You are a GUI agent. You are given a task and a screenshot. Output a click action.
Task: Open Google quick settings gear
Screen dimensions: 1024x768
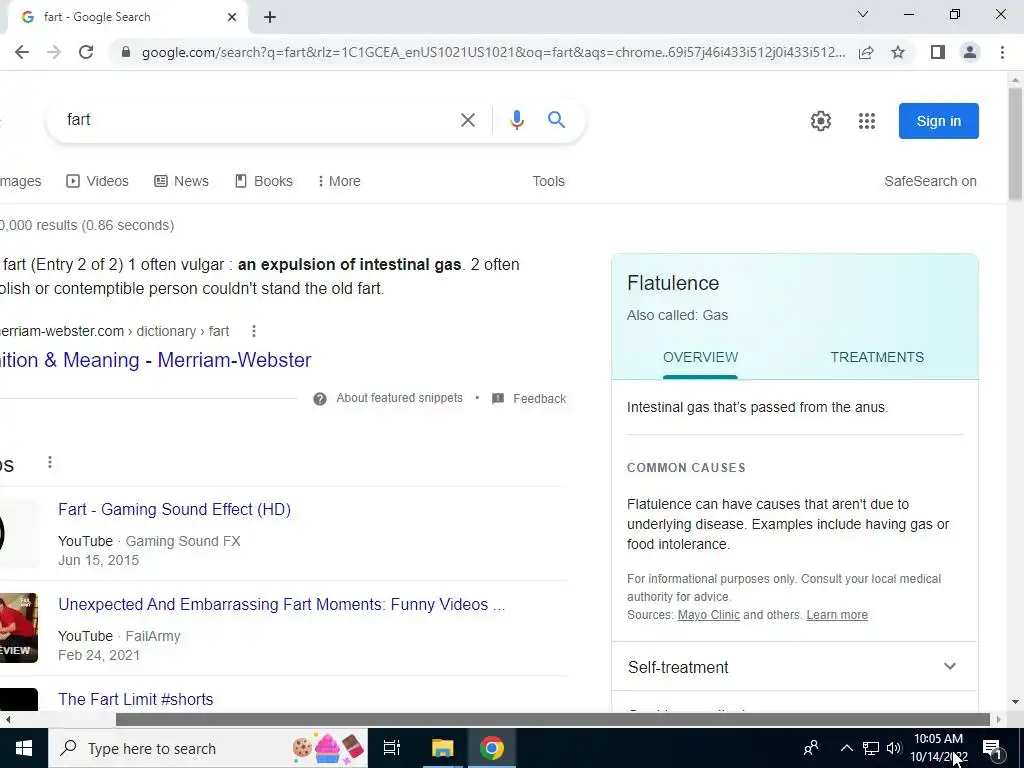coord(821,121)
